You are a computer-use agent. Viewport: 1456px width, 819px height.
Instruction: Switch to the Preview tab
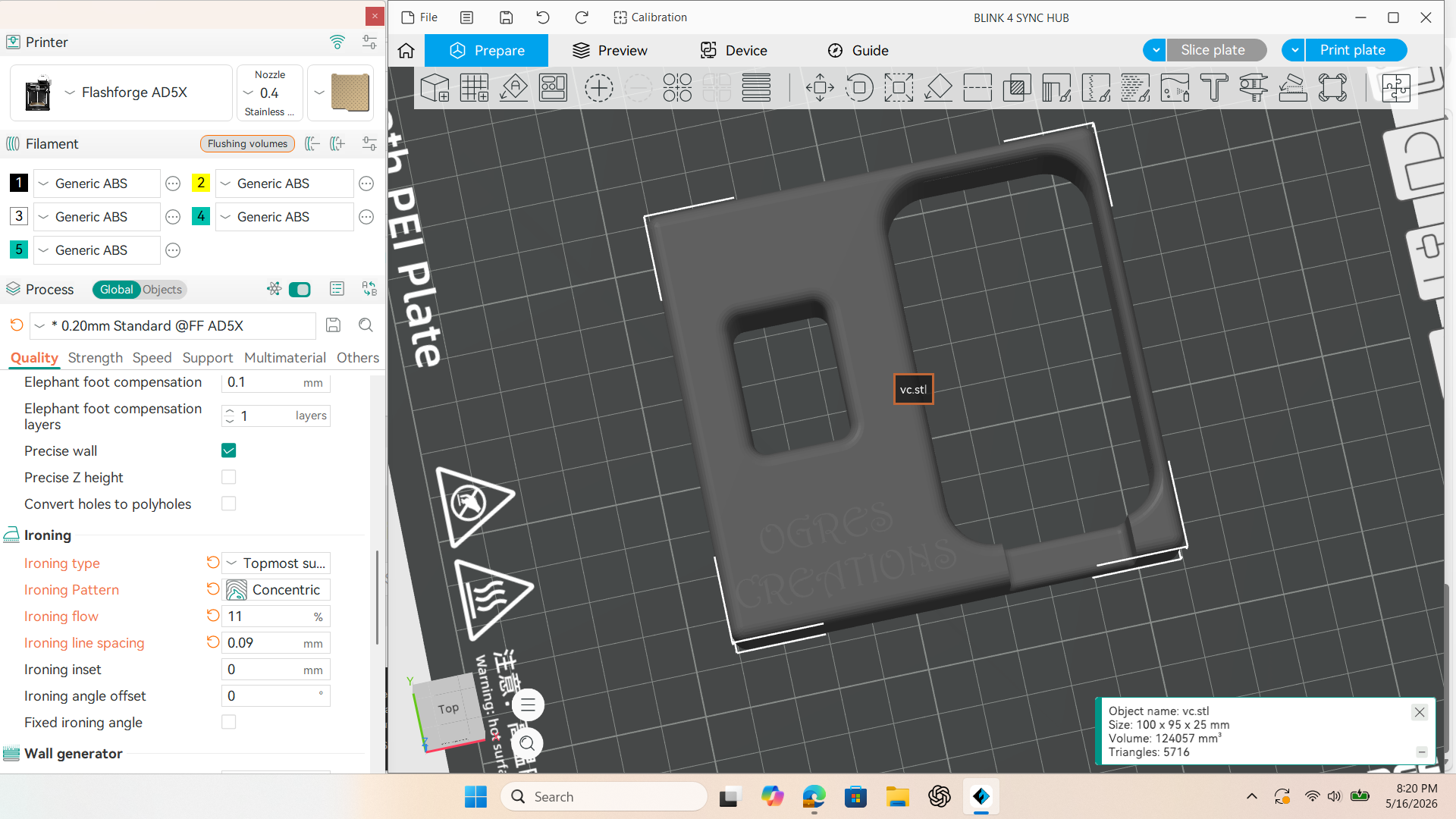click(x=610, y=51)
